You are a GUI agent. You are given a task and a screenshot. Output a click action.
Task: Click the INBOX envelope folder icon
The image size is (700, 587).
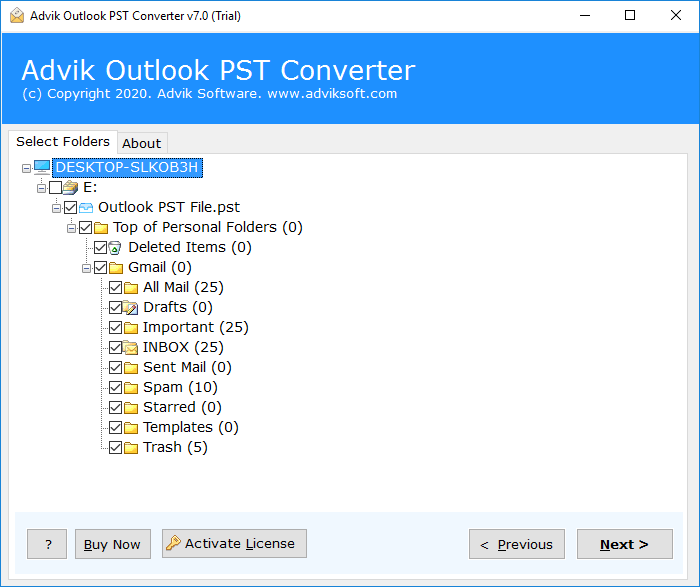(x=130, y=347)
